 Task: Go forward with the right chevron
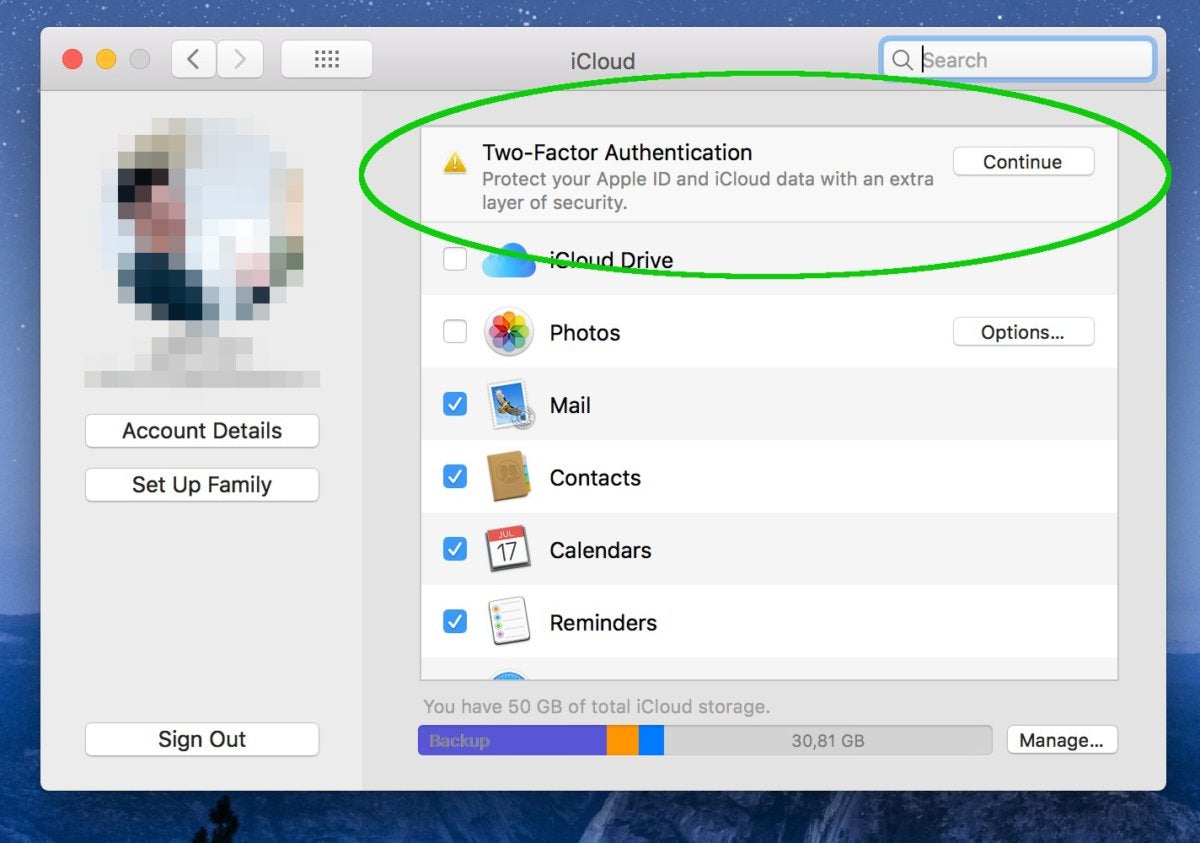(239, 60)
